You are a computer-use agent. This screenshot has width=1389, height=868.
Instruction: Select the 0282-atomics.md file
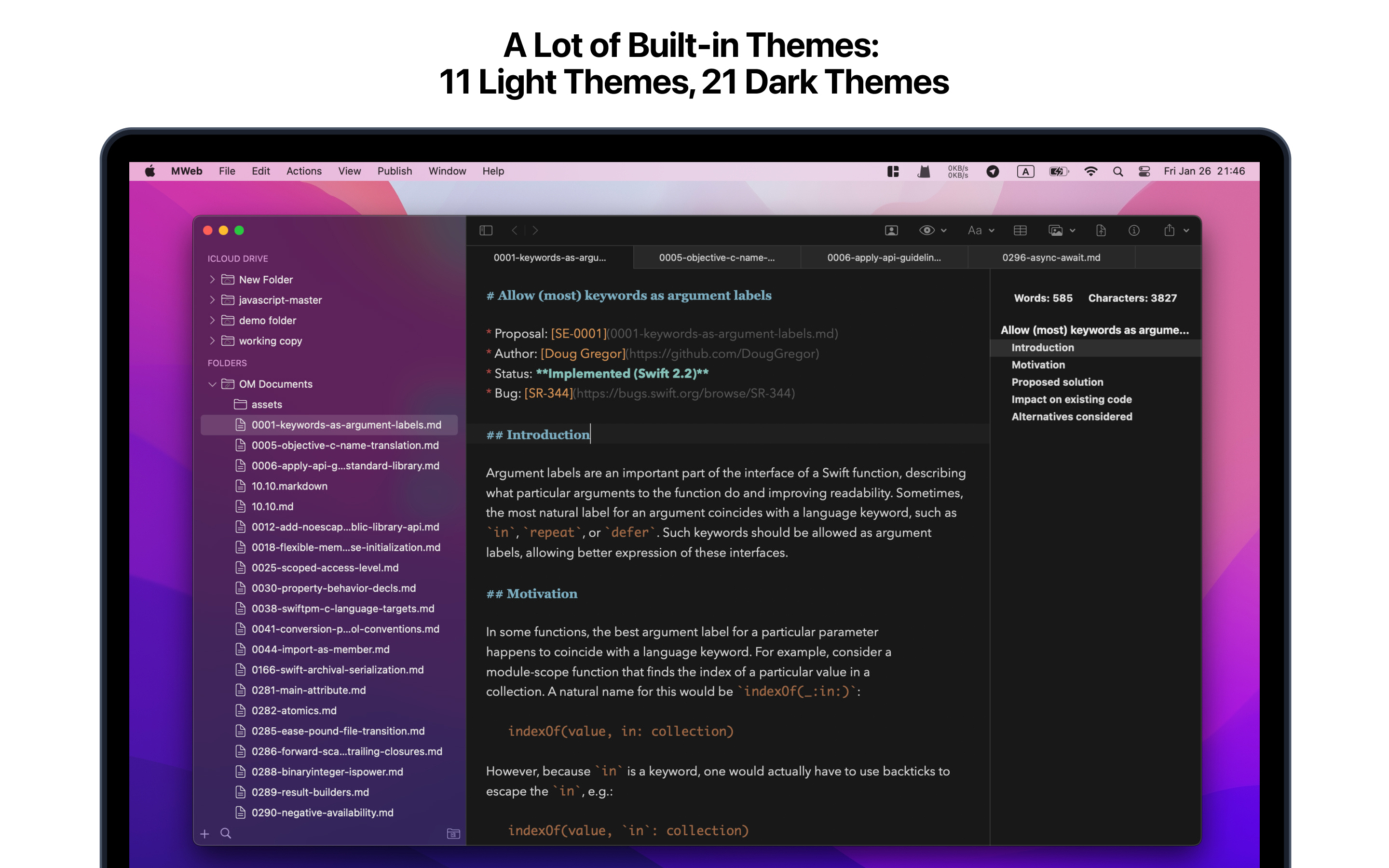tap(293, 710)
